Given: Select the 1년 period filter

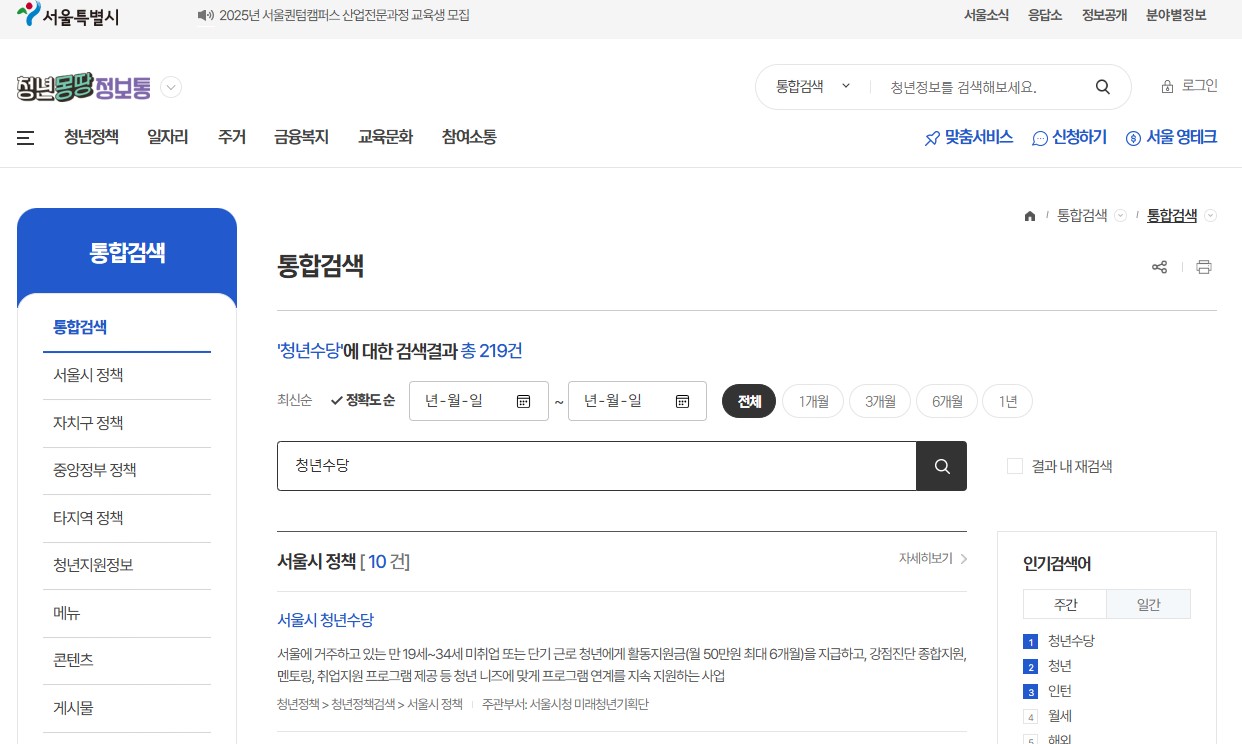Looking at the screenshot, I should (x=1007, y=401).
